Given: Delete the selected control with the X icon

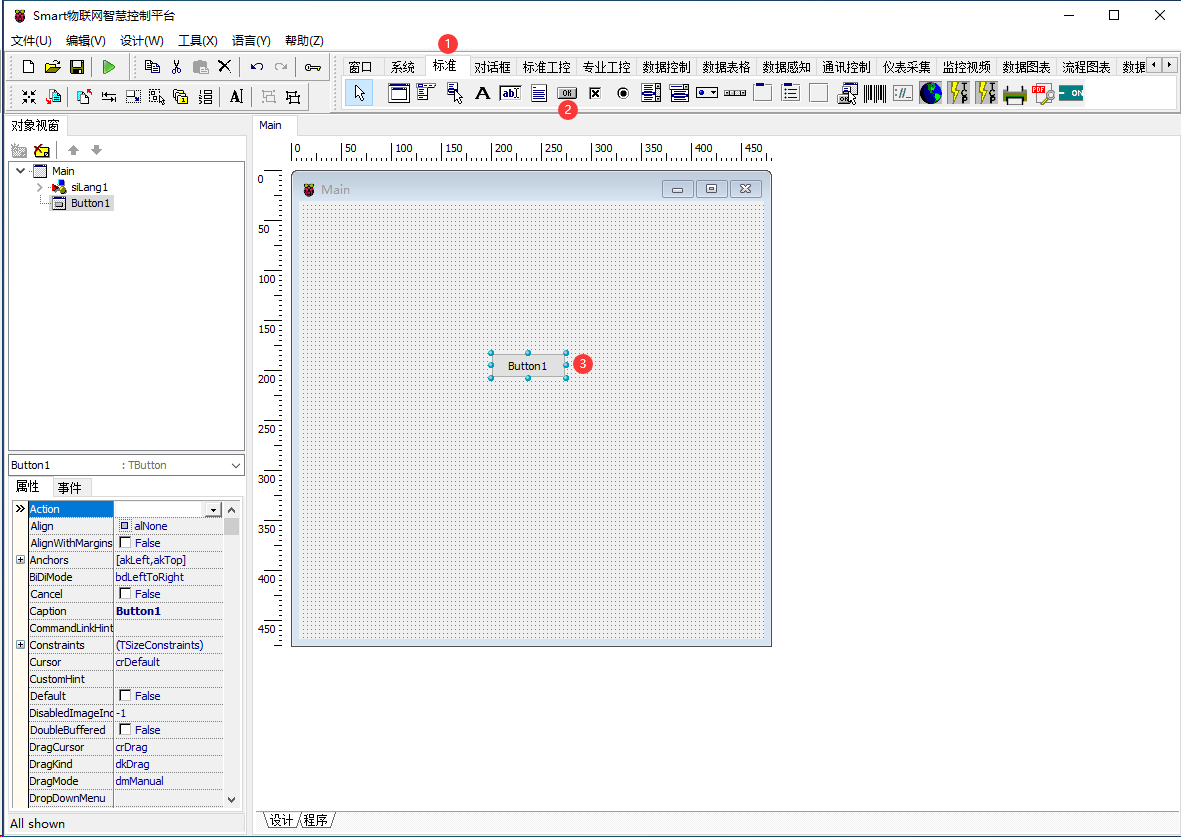Looking at the screenshot, I should [224, 66].
